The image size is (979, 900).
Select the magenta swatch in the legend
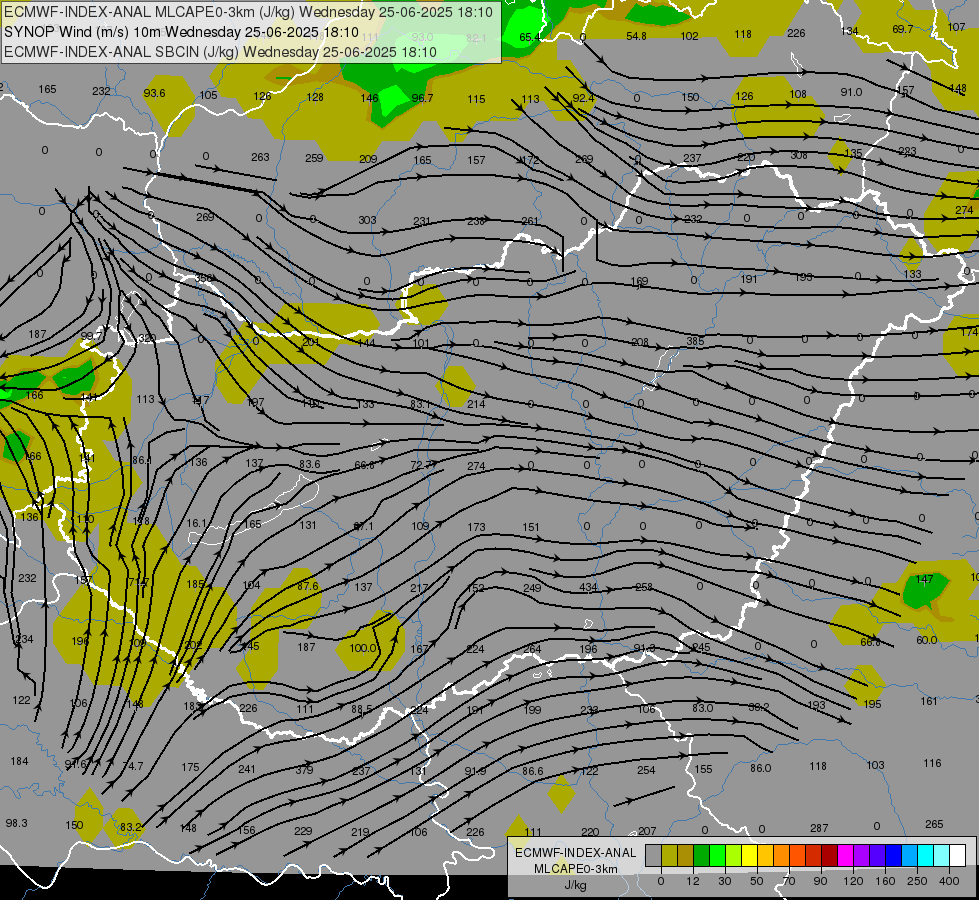[x=845, y=855]
